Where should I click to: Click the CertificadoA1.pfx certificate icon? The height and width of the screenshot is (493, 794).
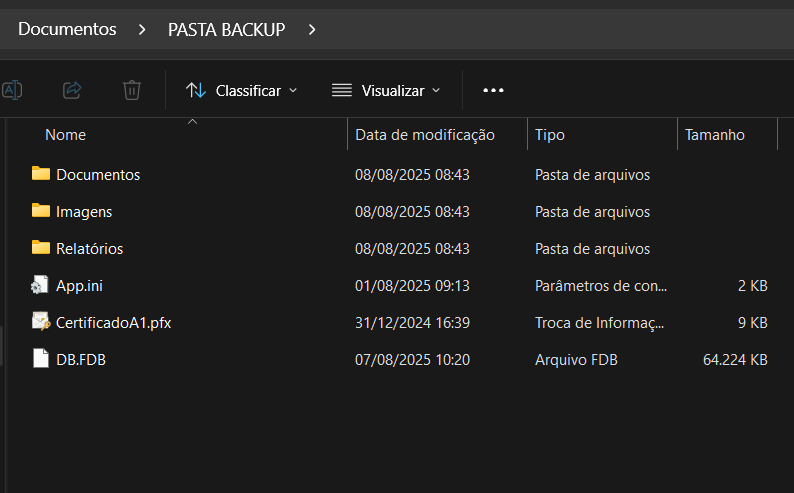click(40, 322)
